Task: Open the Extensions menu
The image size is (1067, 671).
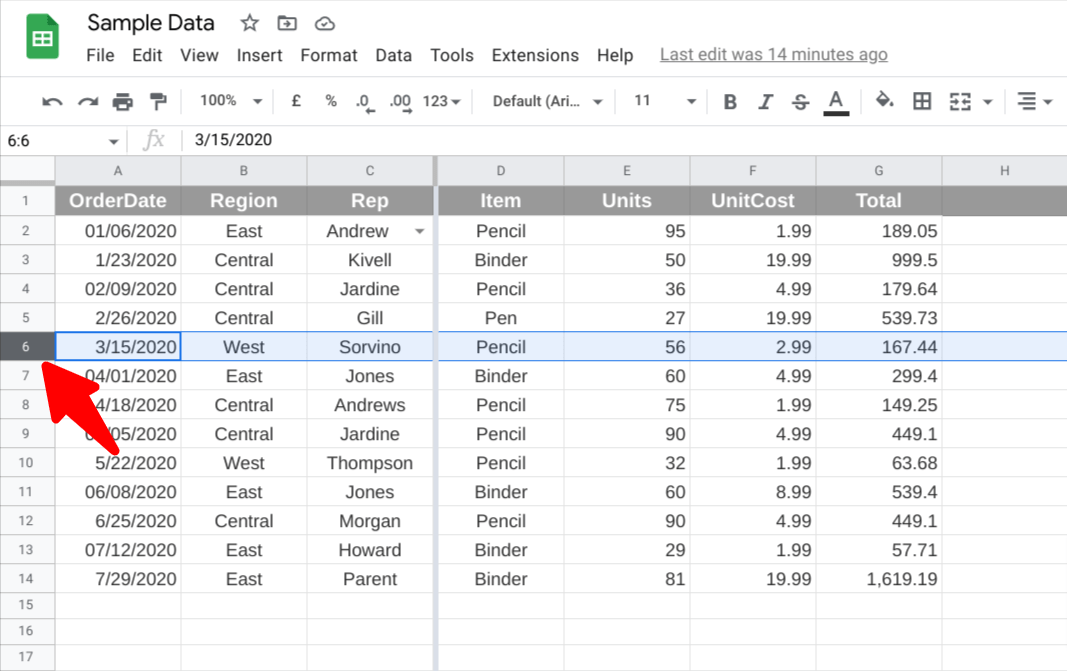Action: pyautogui.click(x=535, y=55)
